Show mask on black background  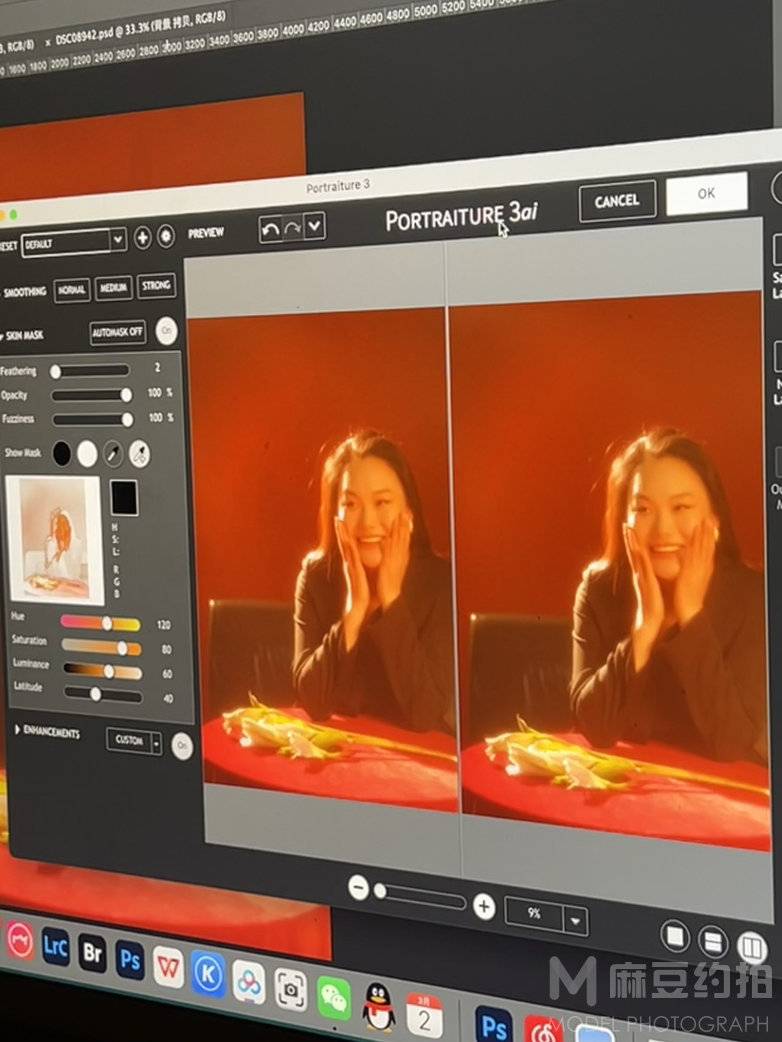coord(62,454)
